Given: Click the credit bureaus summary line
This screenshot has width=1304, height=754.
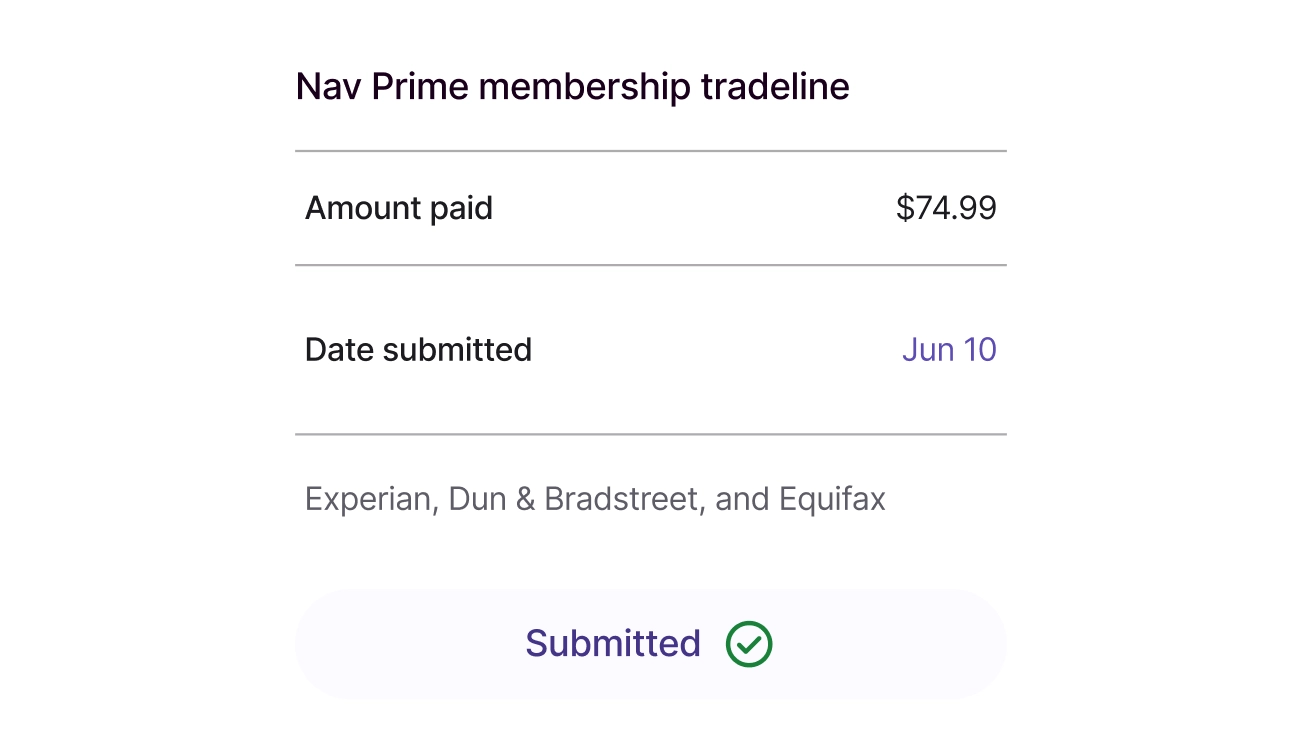Looking at the screenshot, I should pyautogui.click(x=595, y=498).
